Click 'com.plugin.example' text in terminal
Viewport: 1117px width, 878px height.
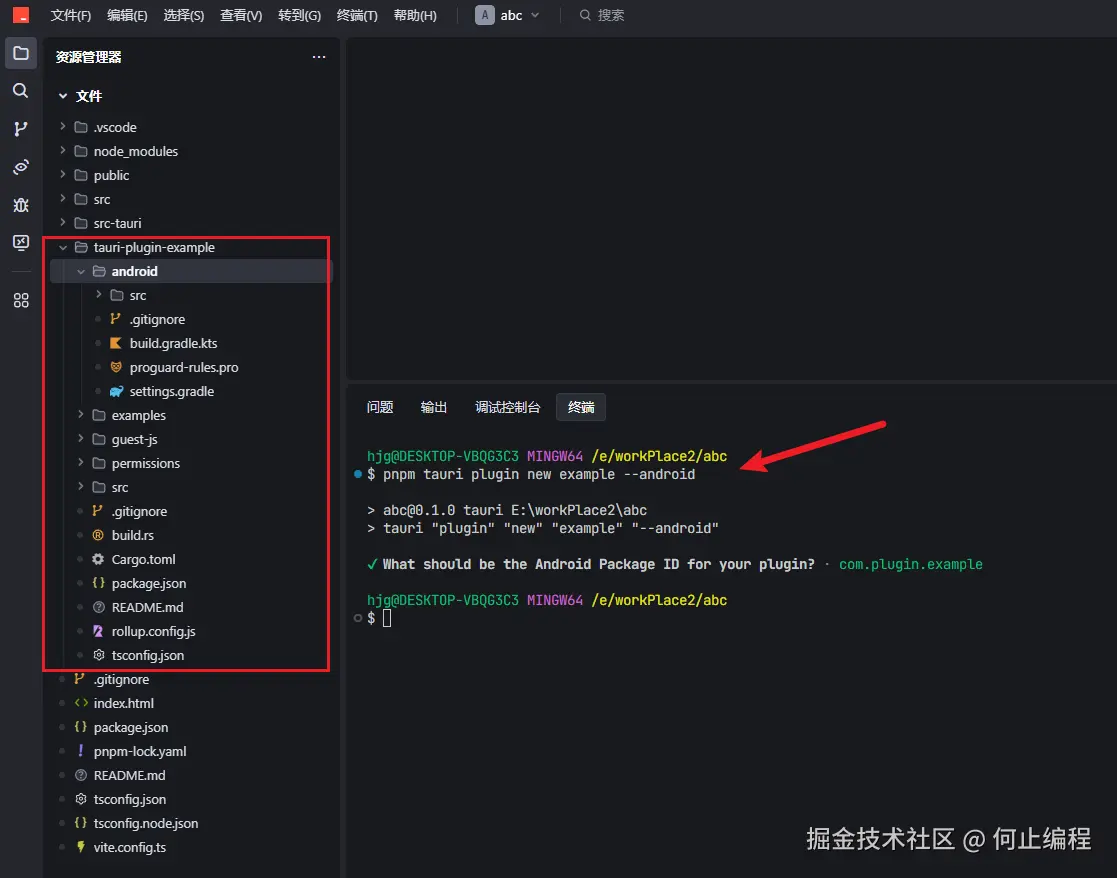click(x=910, y=565)
